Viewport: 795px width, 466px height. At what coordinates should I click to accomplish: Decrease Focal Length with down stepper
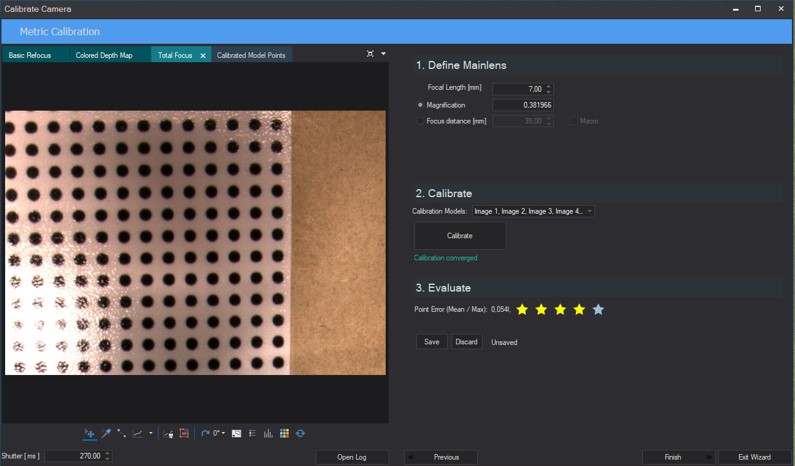tap(549, 92)
